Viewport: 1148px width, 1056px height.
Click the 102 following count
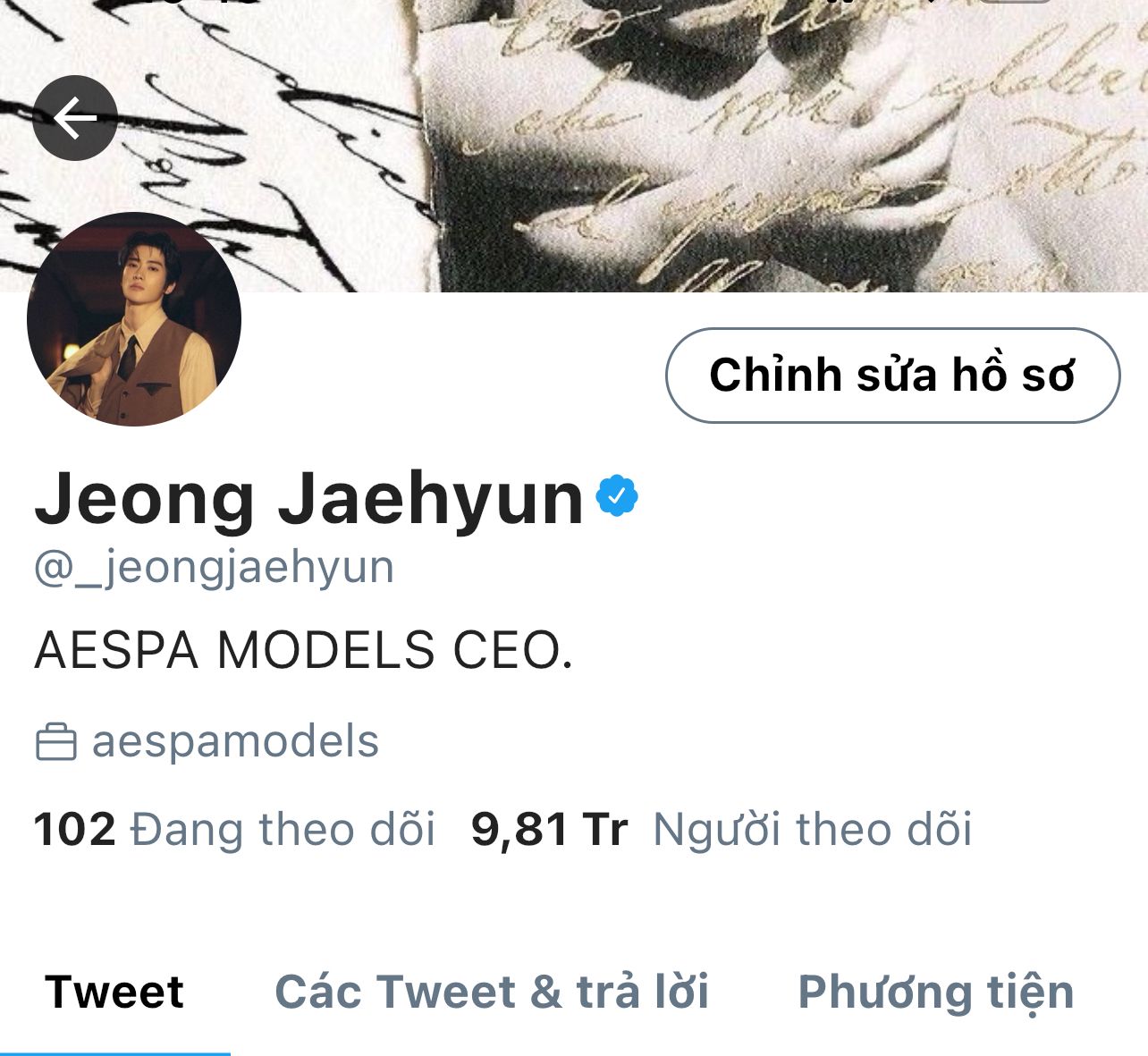tap(75, 829)
